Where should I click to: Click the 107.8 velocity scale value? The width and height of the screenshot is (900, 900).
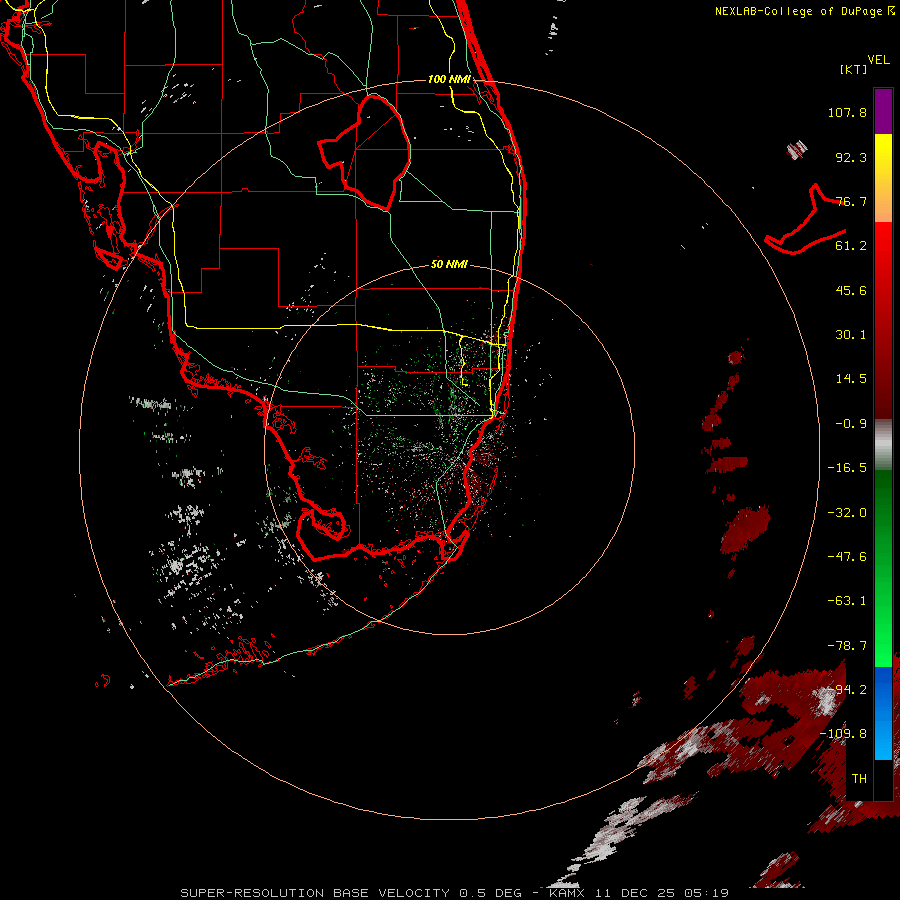click(847, 112)
